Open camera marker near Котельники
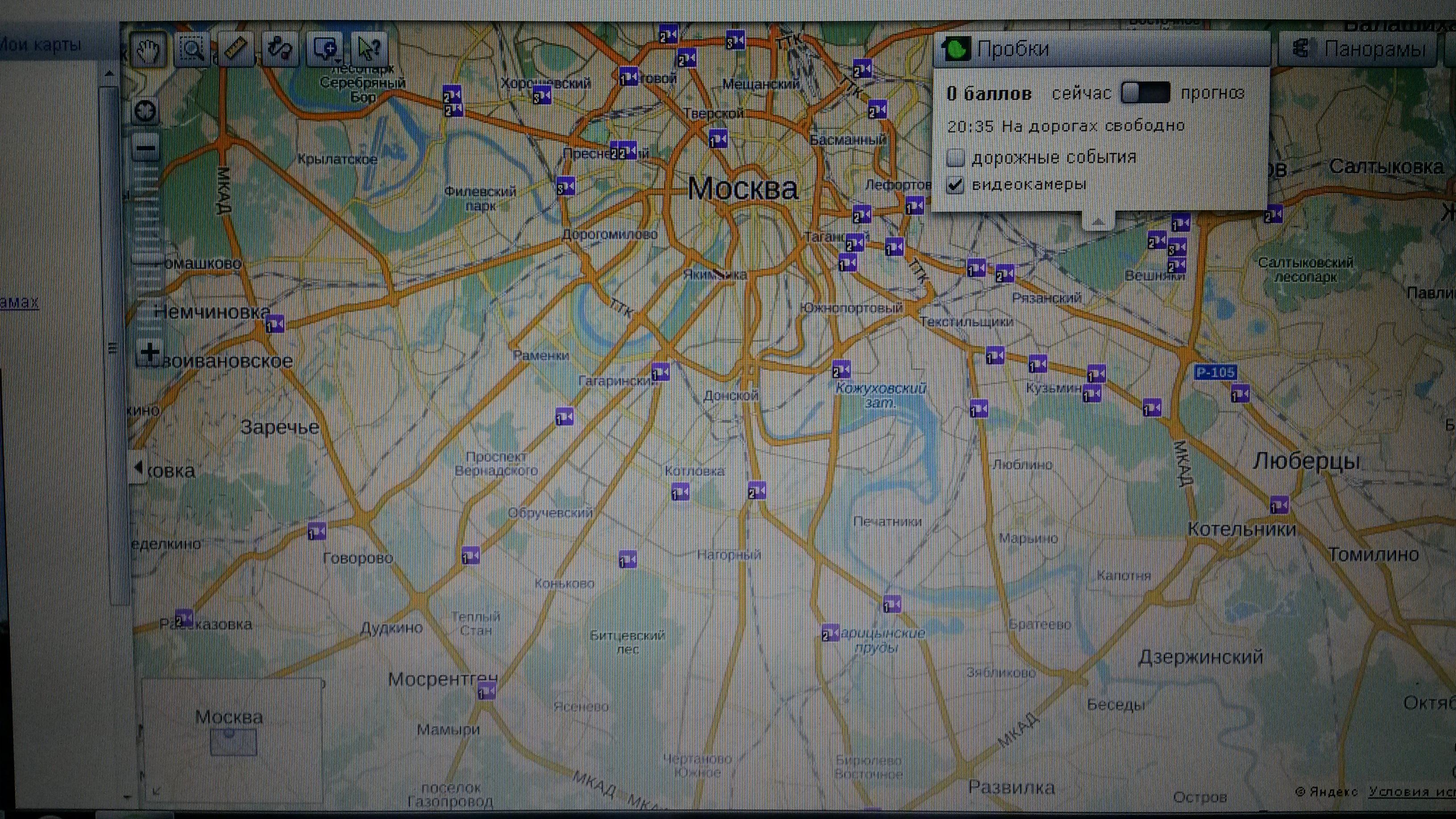This screenshot has height=819, width=1456. coord(1280,504)
